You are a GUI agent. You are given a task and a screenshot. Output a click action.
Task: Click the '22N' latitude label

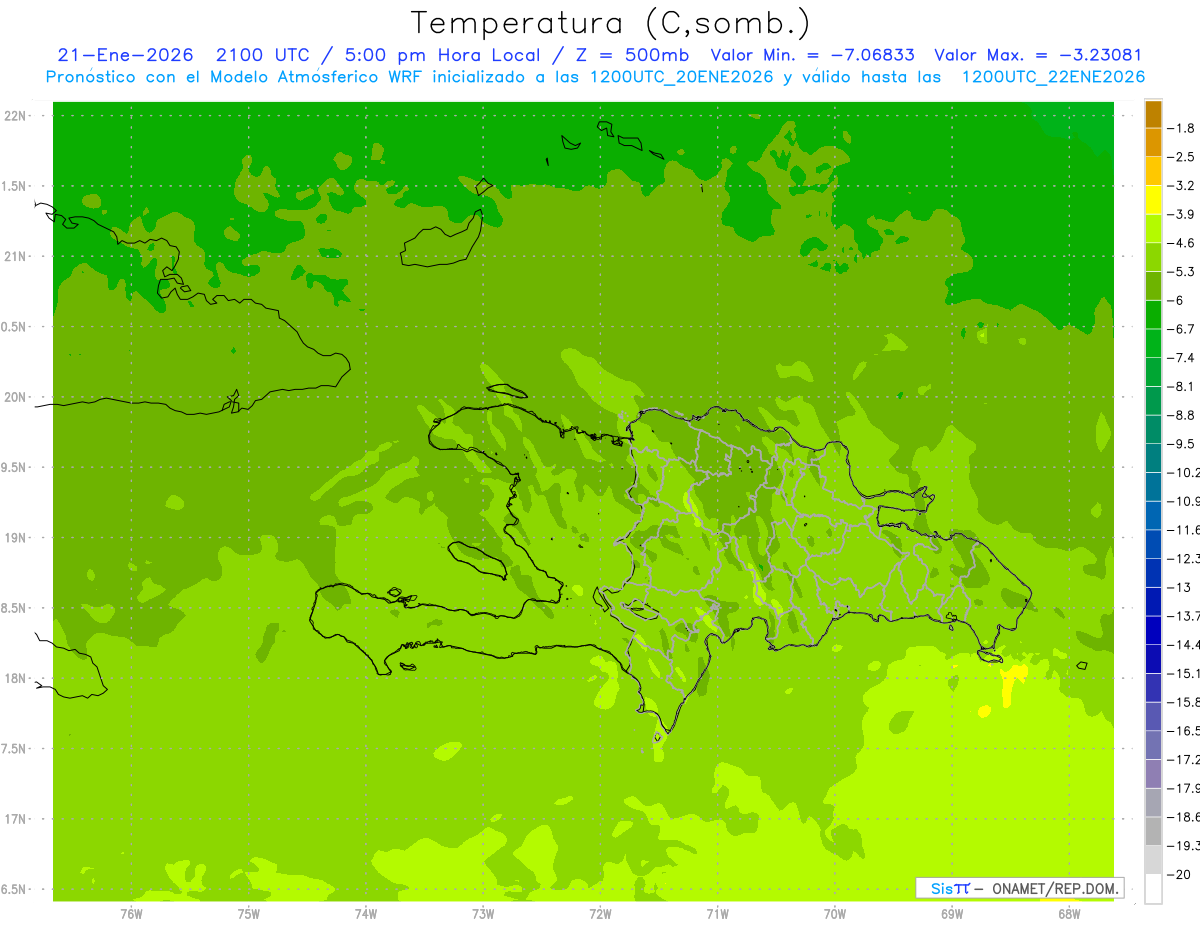[x=14, y=116]
